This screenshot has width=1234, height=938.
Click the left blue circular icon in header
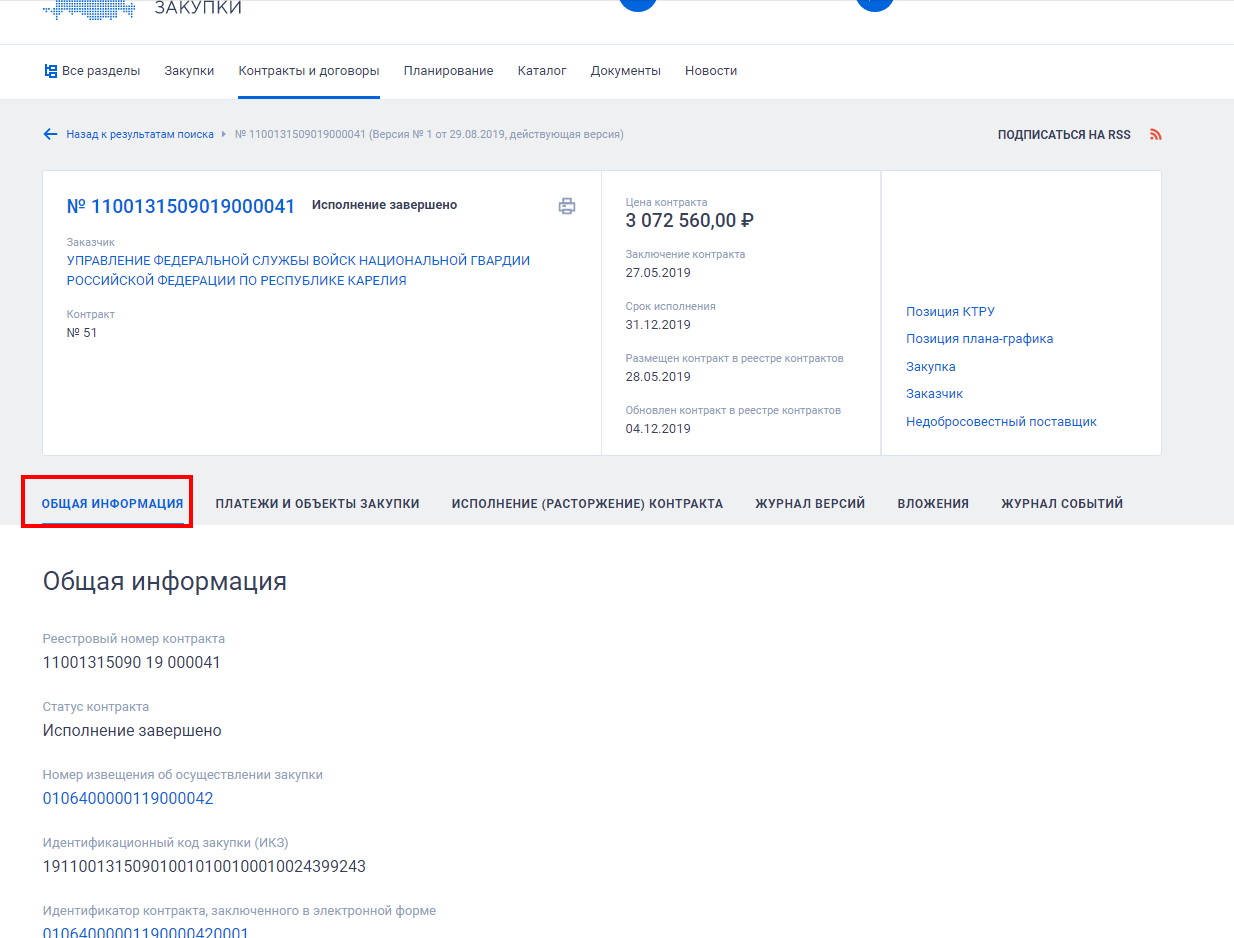click(x=638, y=5)
